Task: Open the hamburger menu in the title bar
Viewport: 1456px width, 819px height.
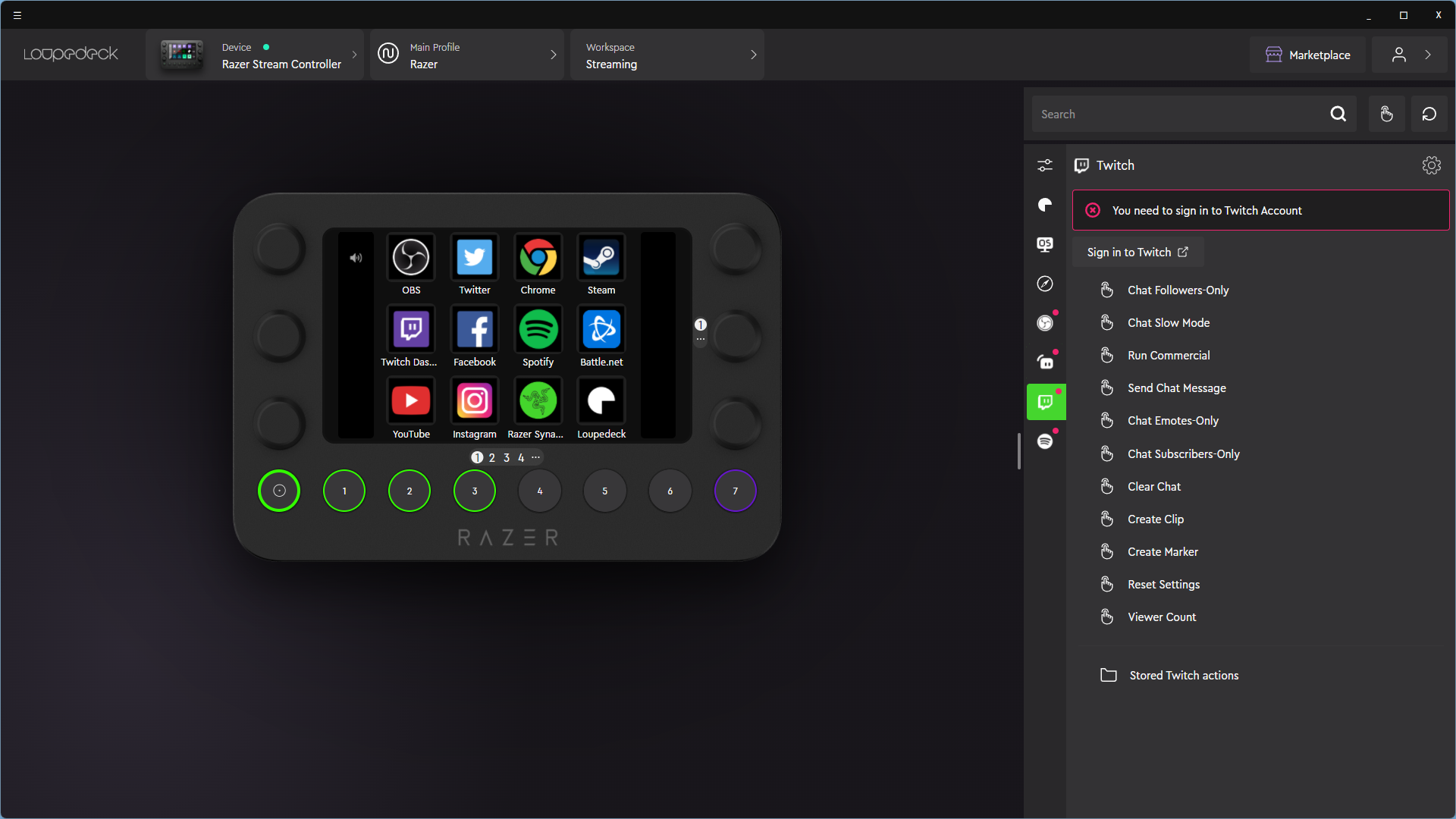Action: 17,15
